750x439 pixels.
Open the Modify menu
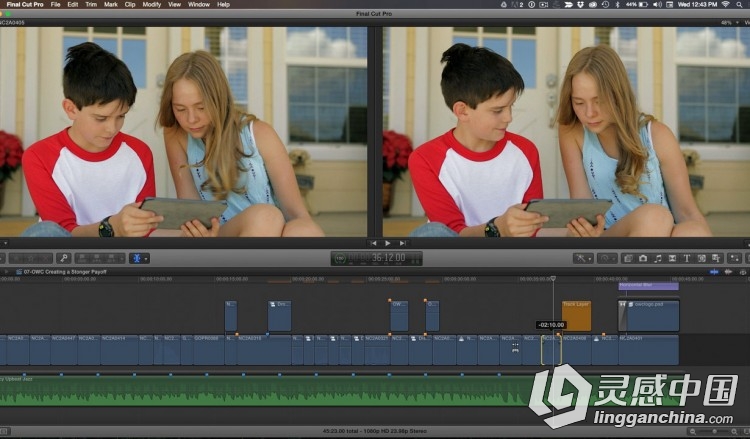coord(152,4)
